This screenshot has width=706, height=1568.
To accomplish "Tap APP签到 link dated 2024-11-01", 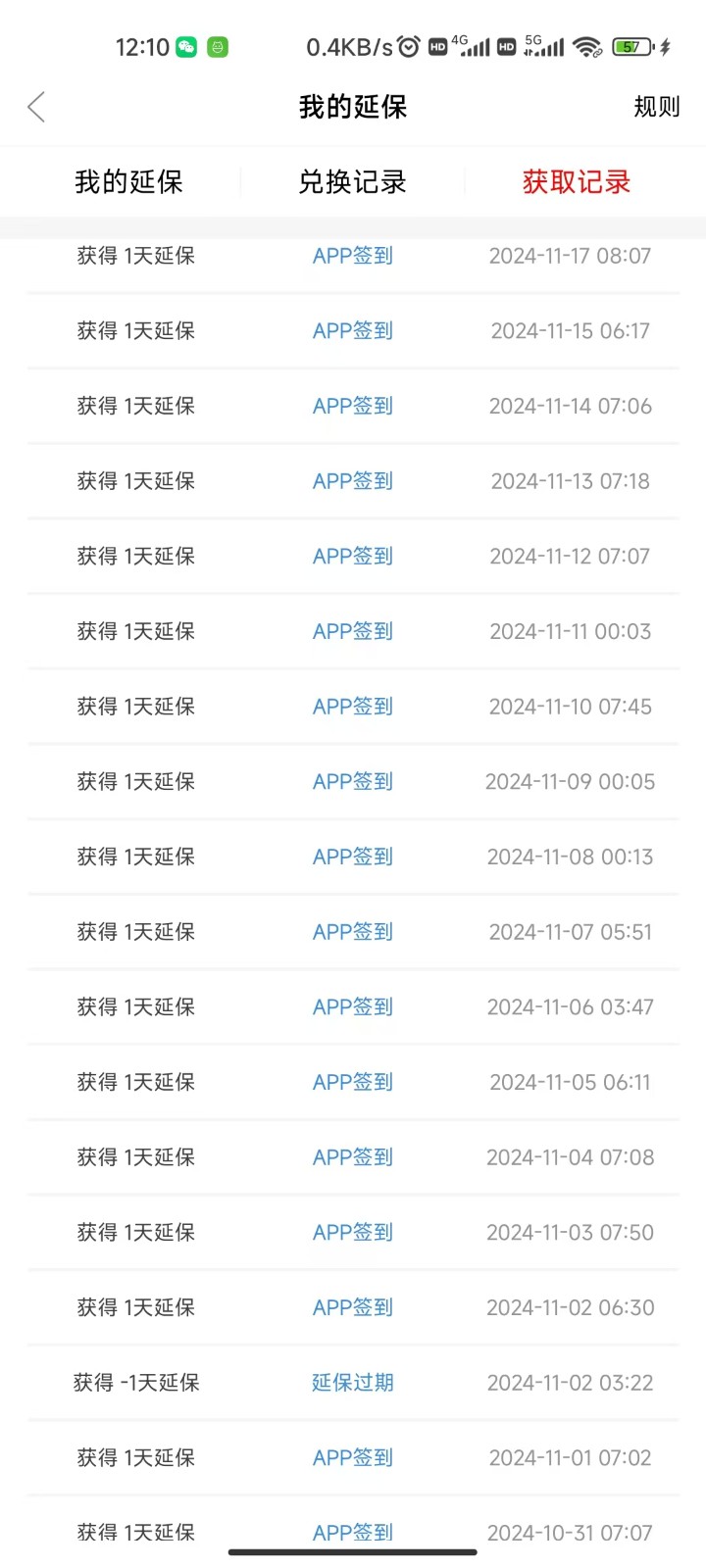I will coord(352,1458).
